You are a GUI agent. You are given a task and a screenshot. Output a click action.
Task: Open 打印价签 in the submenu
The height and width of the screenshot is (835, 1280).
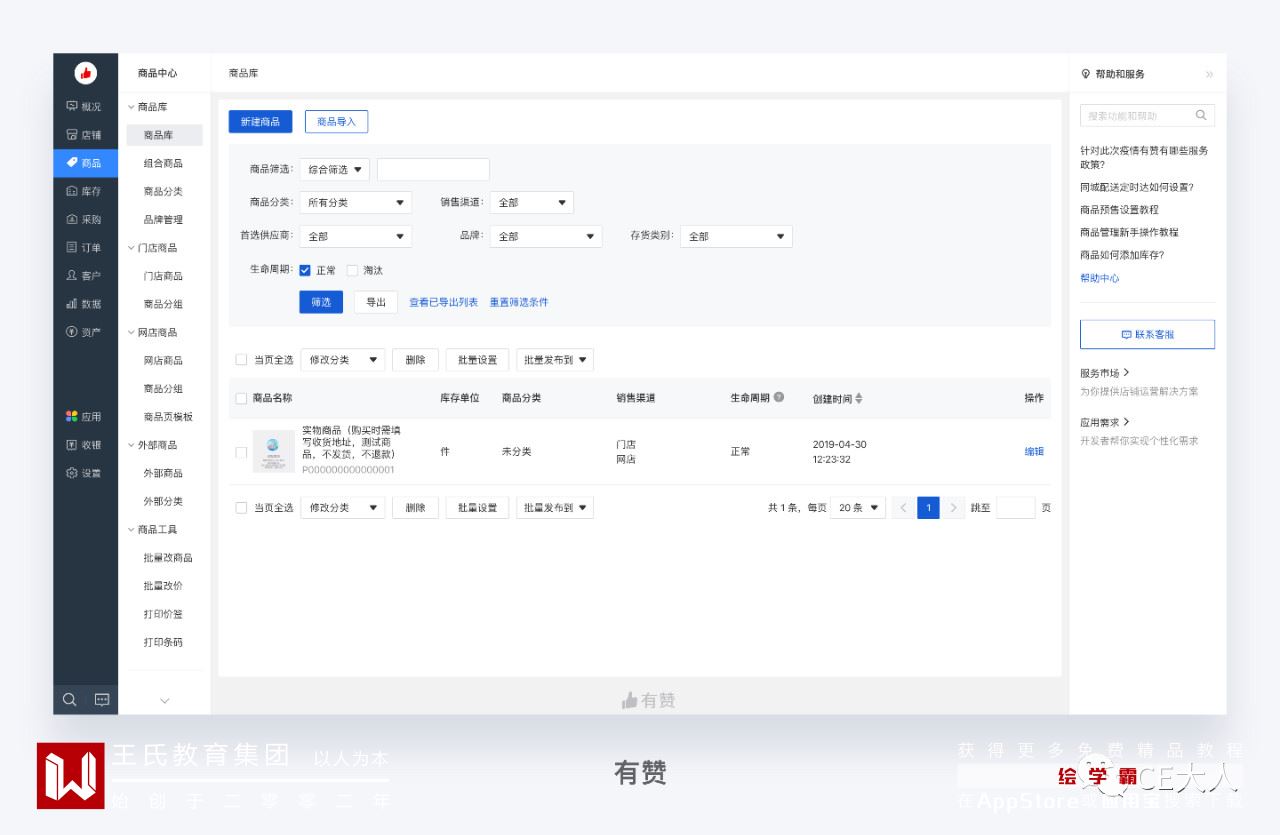(x=163, y=614)
